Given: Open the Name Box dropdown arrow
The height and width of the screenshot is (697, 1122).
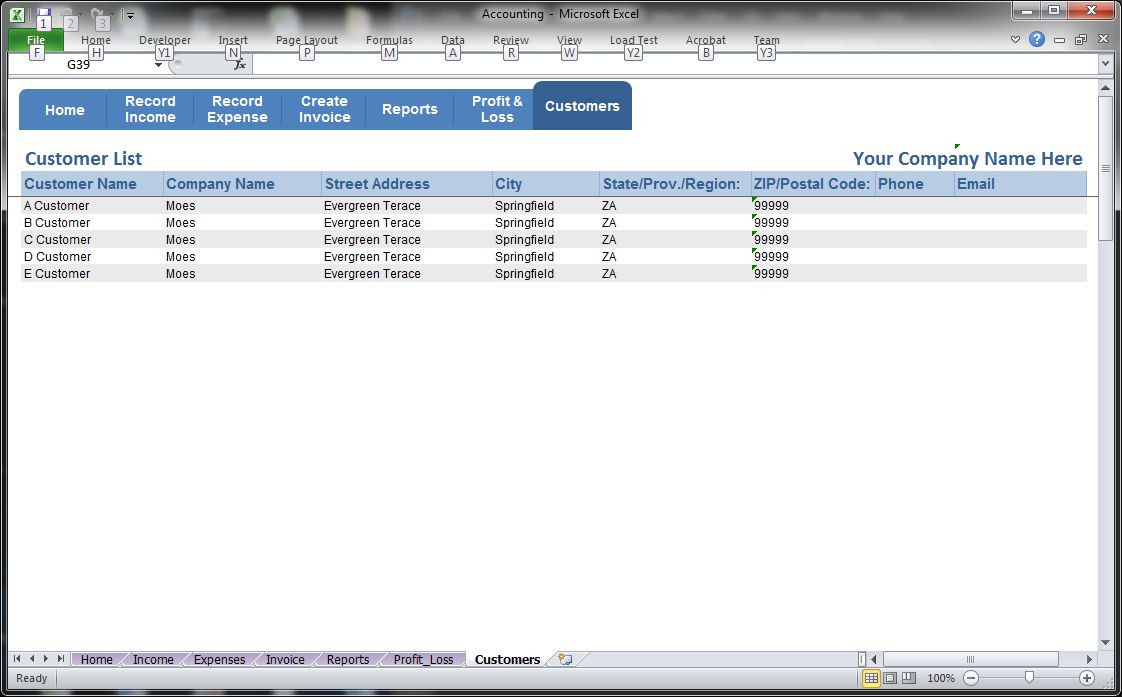Looking at the screenshot, I should 158,65.
